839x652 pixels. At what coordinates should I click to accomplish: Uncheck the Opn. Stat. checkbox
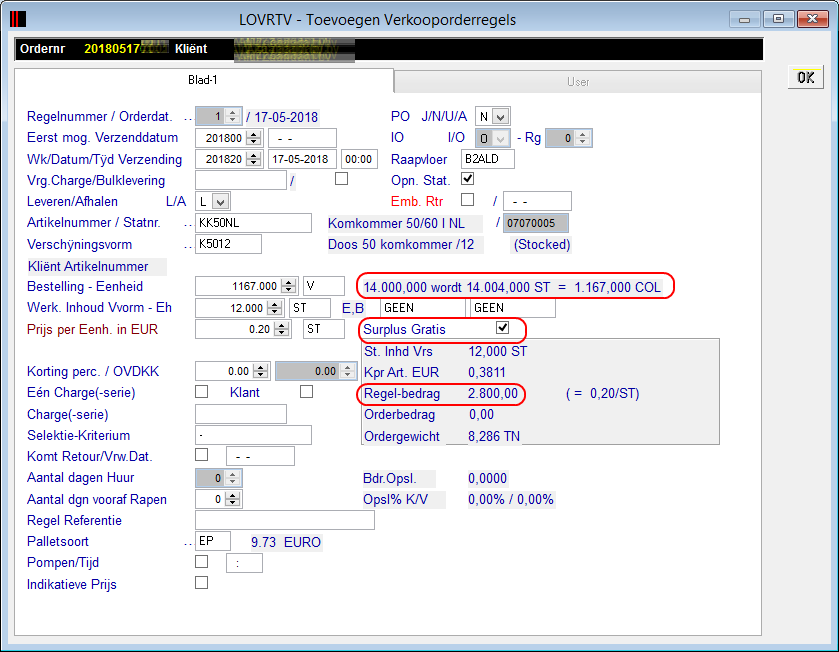click(468, 179)
